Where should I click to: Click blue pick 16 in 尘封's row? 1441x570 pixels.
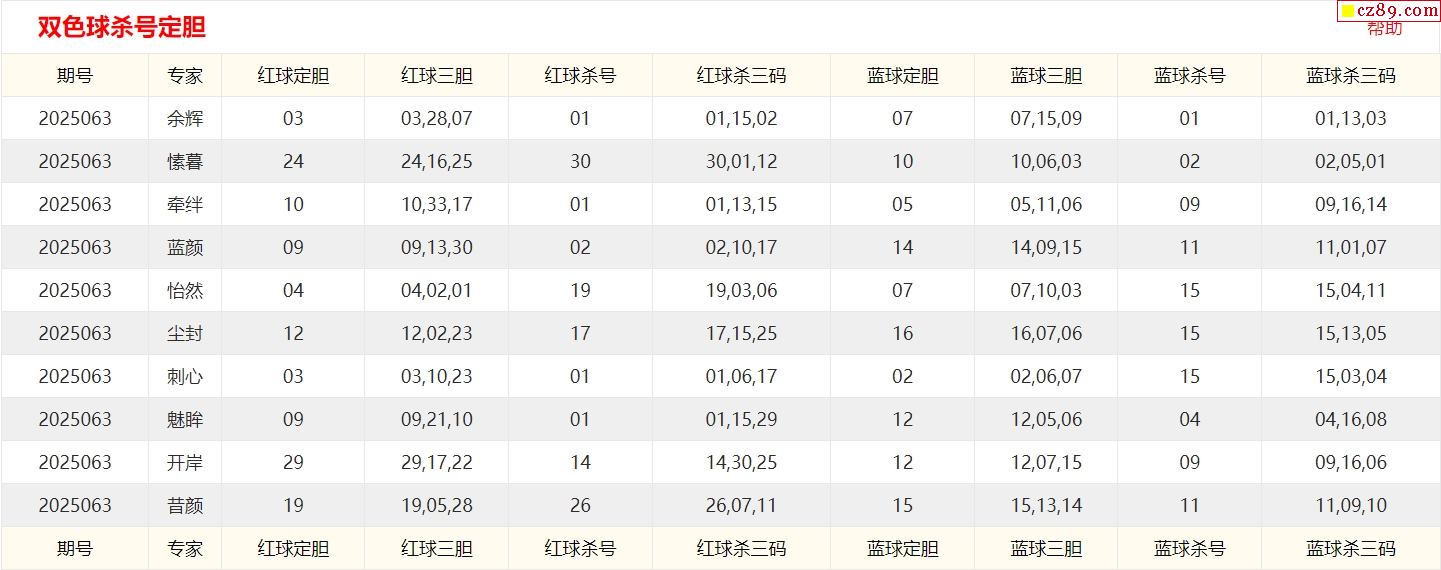click(x=902, y=333)
